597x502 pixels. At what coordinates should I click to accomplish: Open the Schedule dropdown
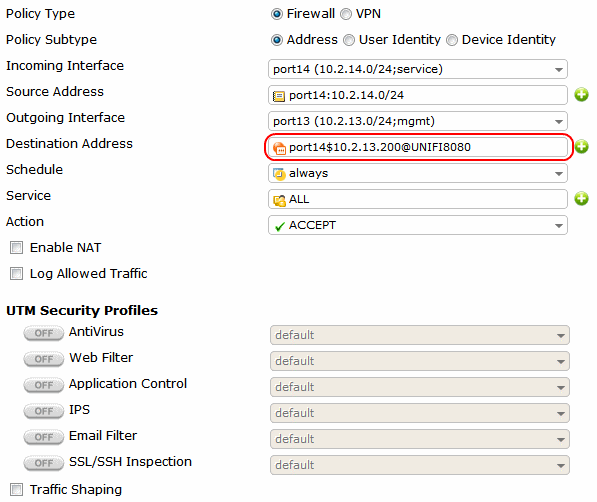coord(418,173)
